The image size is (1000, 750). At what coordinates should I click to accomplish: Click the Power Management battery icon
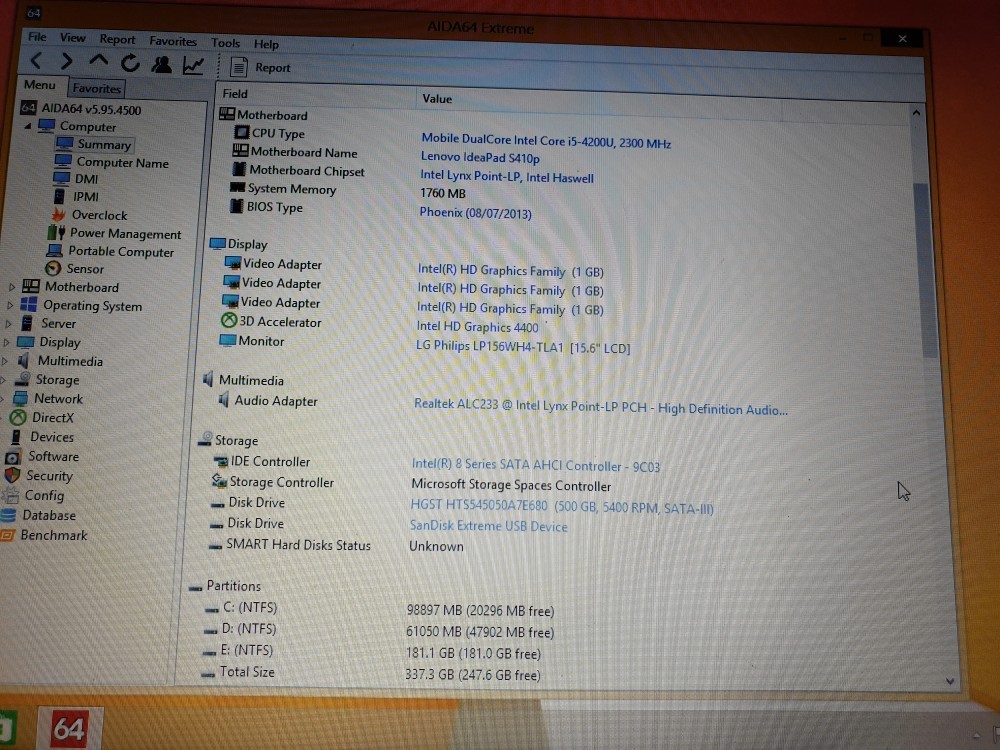57,233
